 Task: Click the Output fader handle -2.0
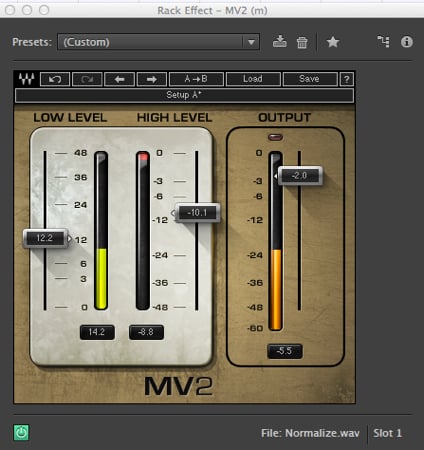[x=300, y=175]
